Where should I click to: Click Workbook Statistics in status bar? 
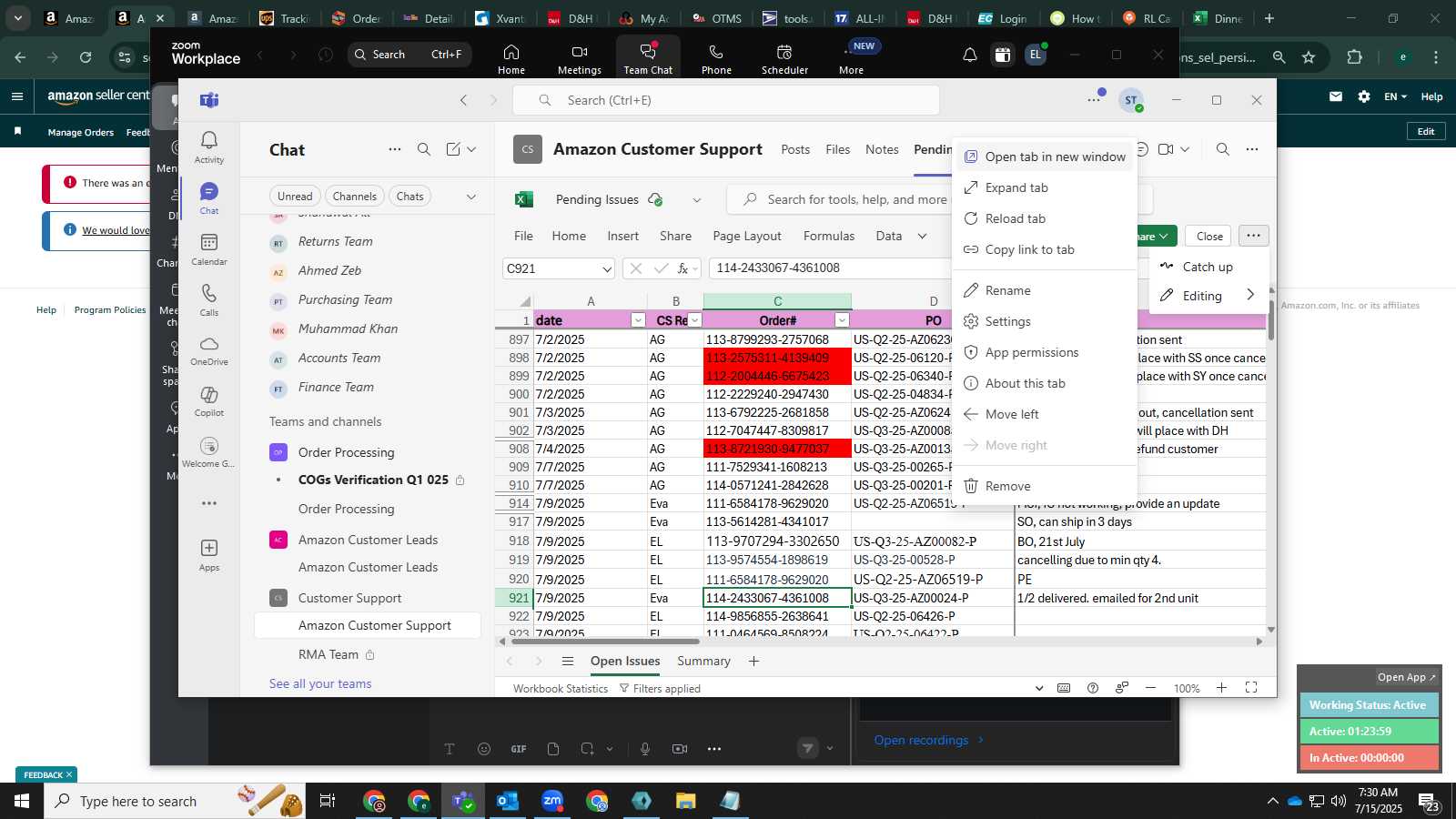(561, 689)
